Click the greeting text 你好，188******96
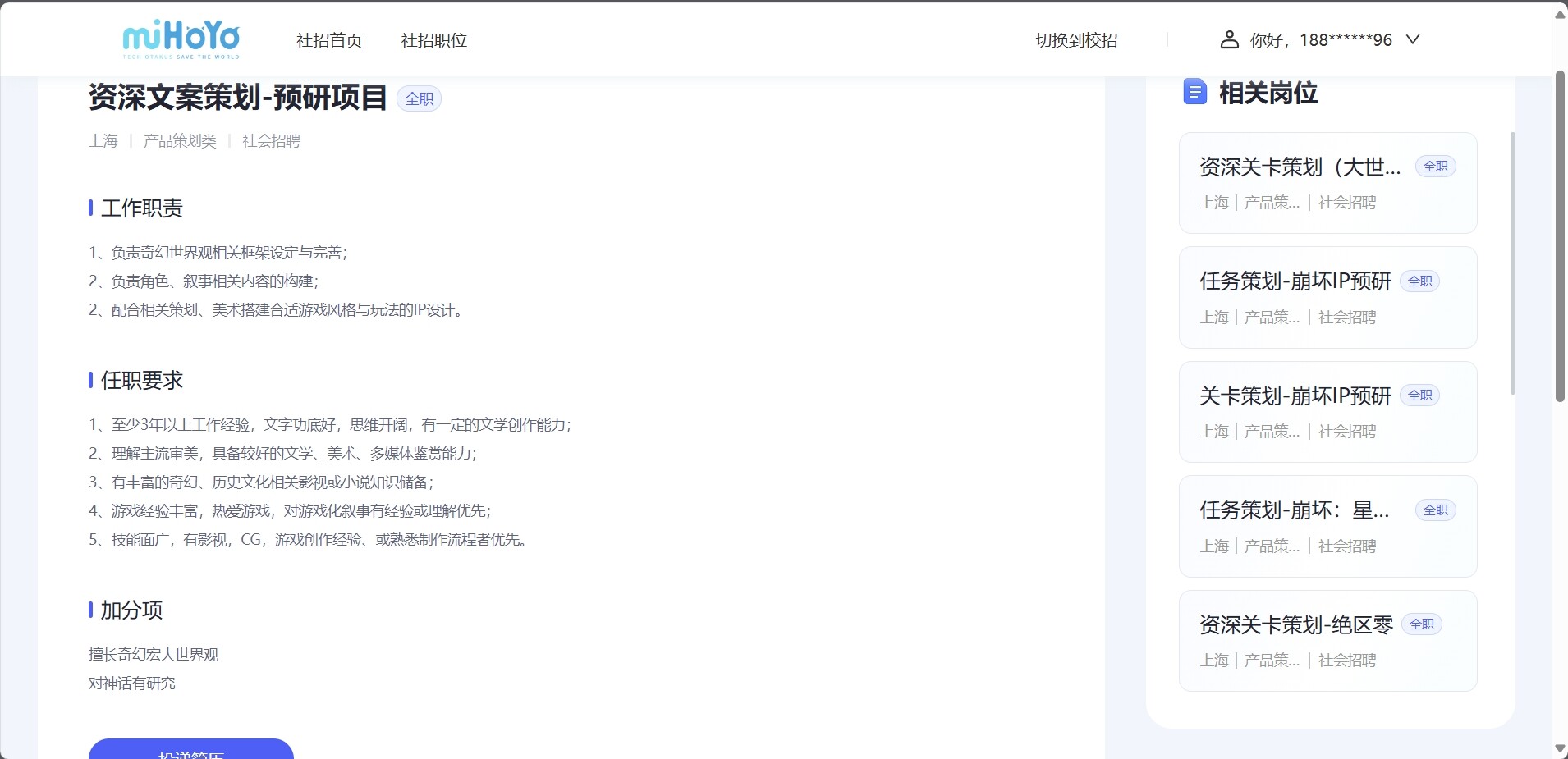Viewport: 1568px width, 759px height. coord(1321,40)
